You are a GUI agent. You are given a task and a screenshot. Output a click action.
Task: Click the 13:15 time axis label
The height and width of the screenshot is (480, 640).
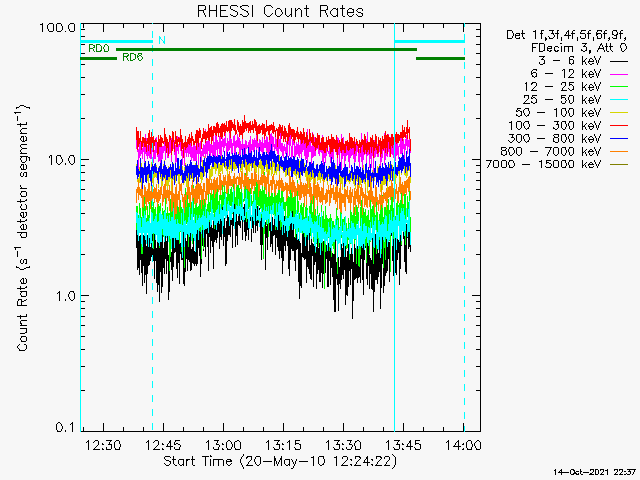(283, 445)
